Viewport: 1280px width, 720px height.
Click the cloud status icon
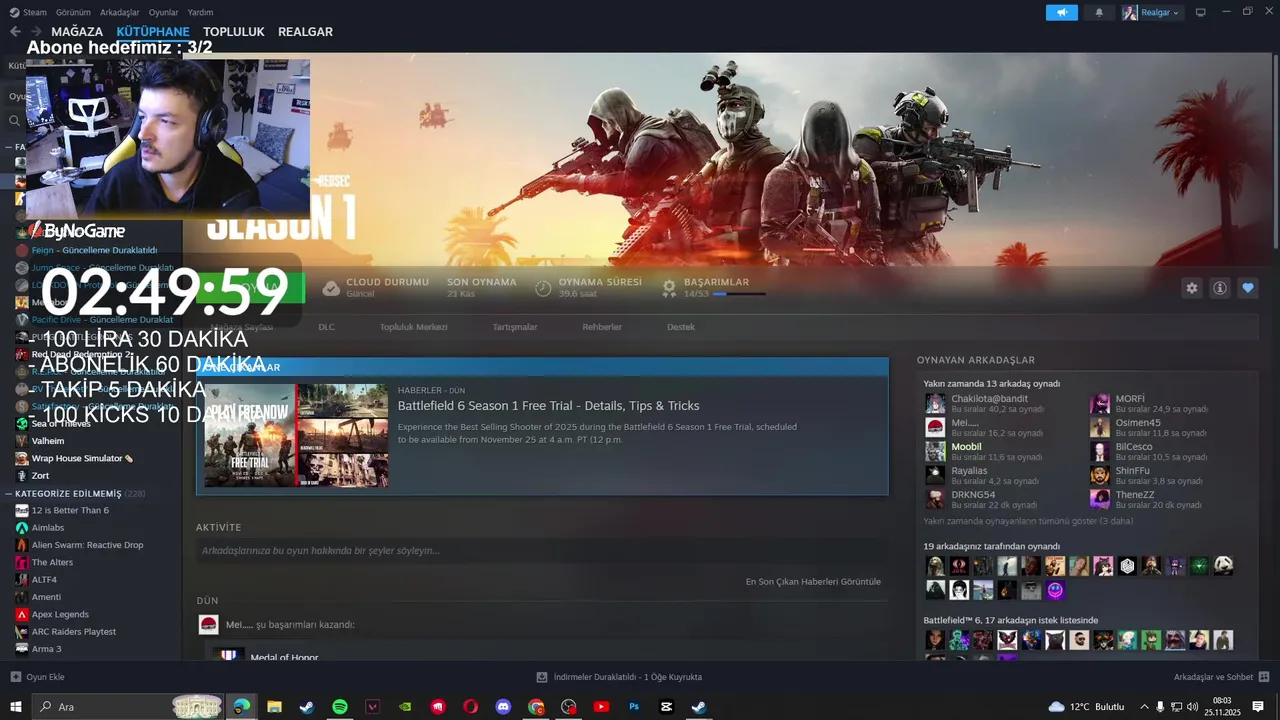click(x=331, y=288)
